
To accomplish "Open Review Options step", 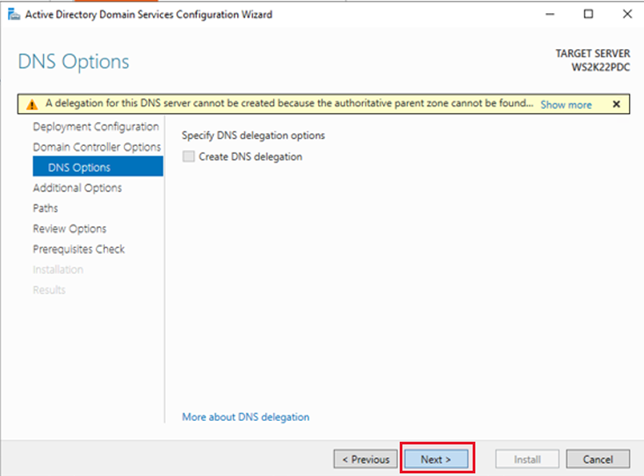I will pyautogui.click(x=69, y=229).
